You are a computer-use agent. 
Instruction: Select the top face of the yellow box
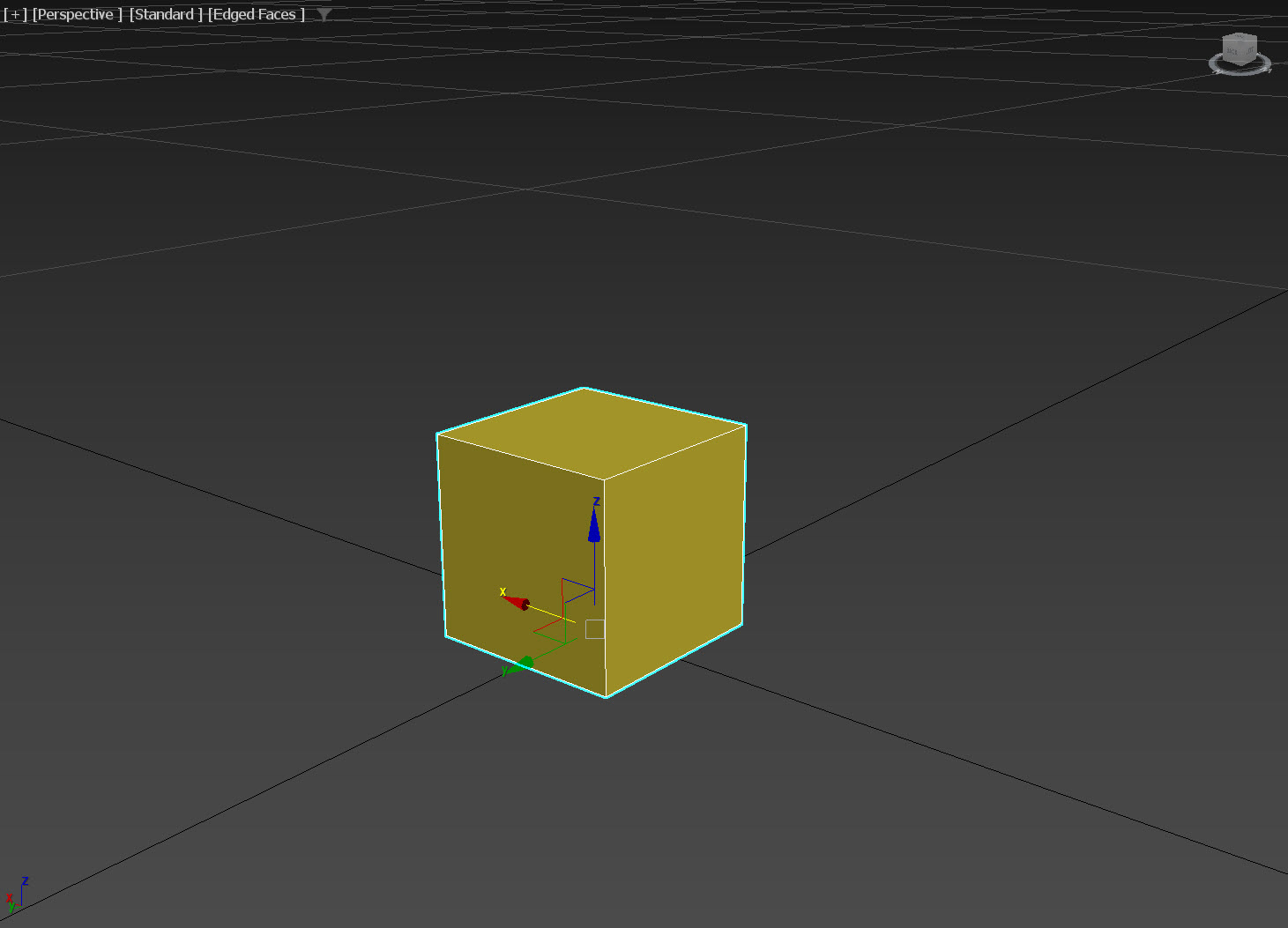coord(592,433)
